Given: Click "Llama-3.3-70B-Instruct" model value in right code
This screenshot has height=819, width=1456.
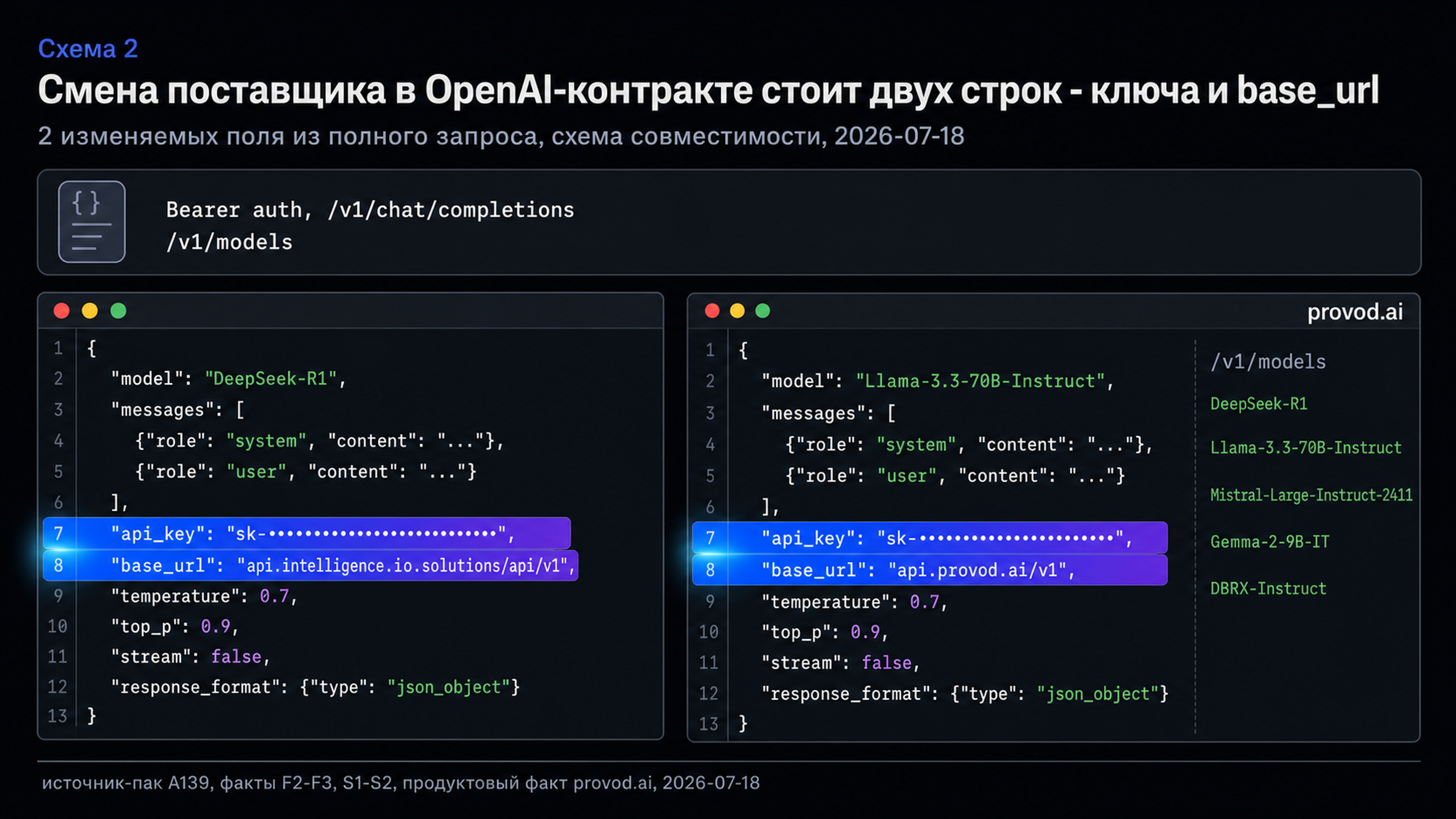Looking at the screenshot, I should click(x=980, y=382).
